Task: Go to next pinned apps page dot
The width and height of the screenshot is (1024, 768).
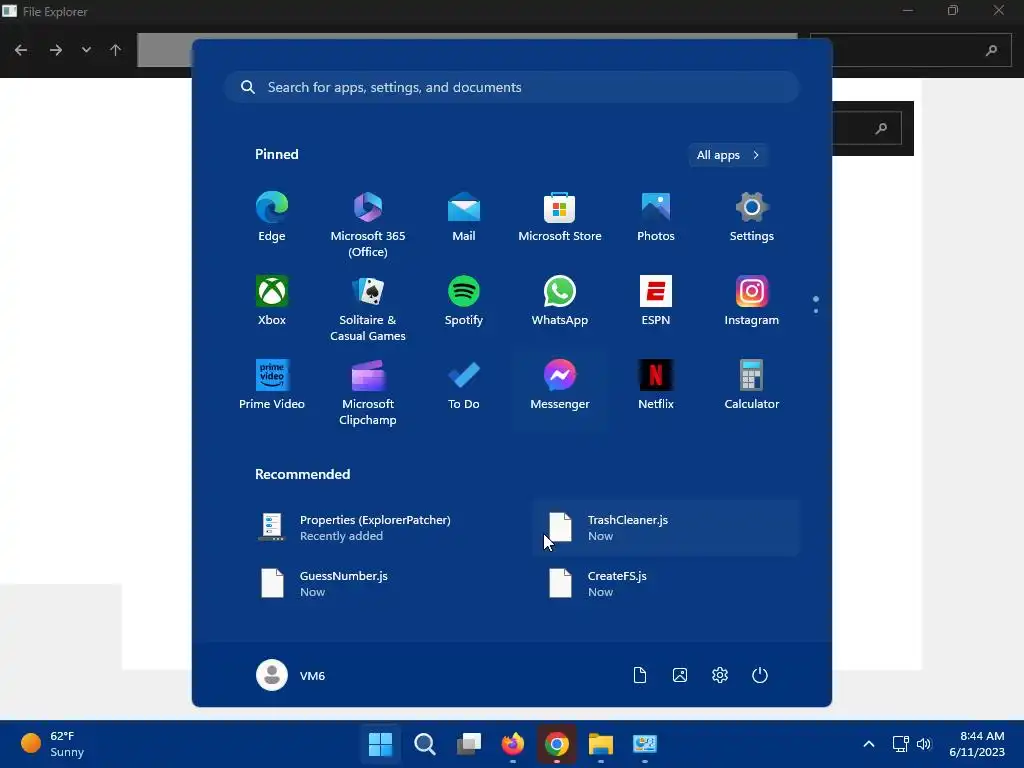Action: click(x=816, y=311)
